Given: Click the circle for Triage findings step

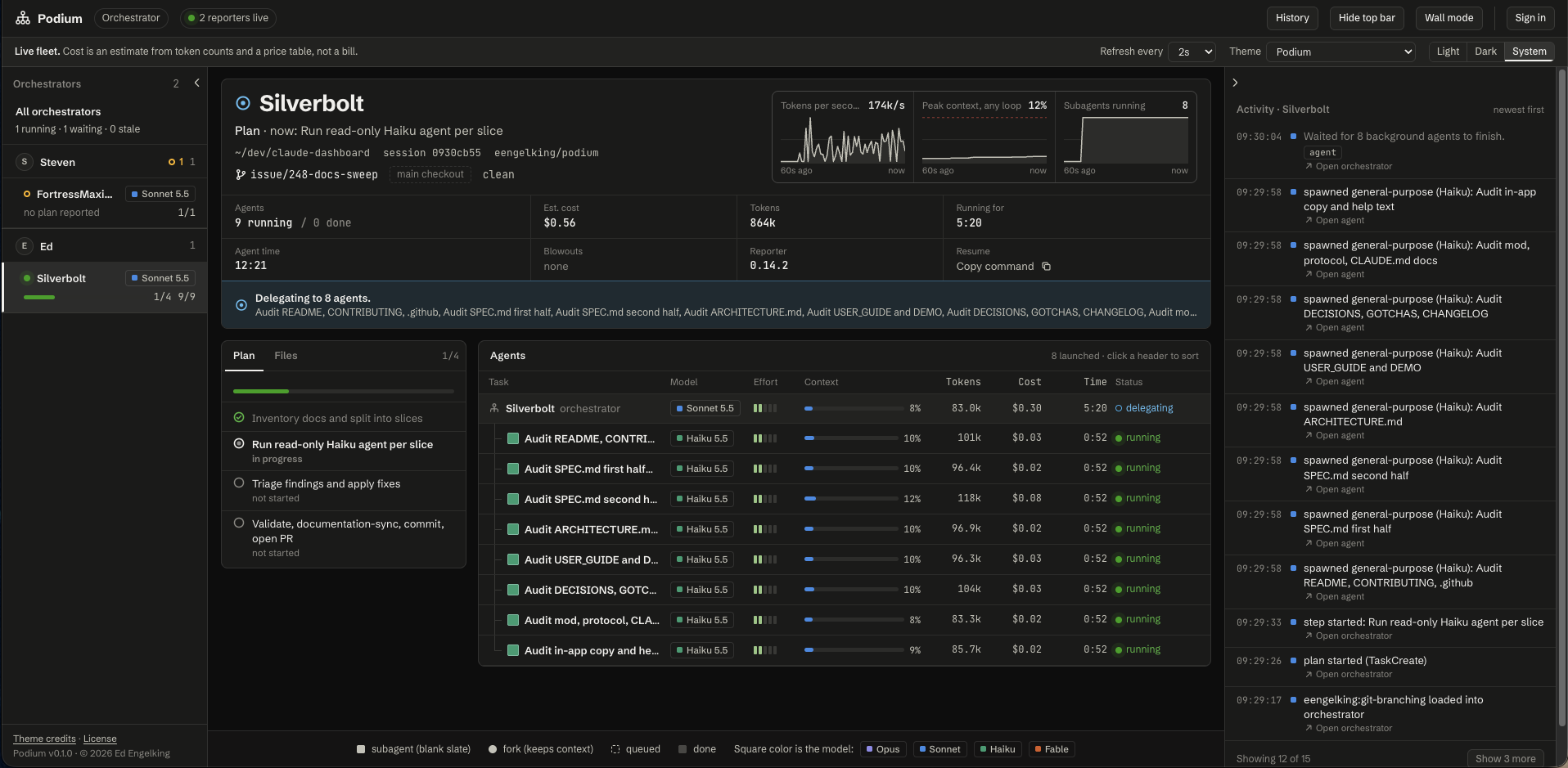Looking at the screenshot, I should [x=239, y=483].
